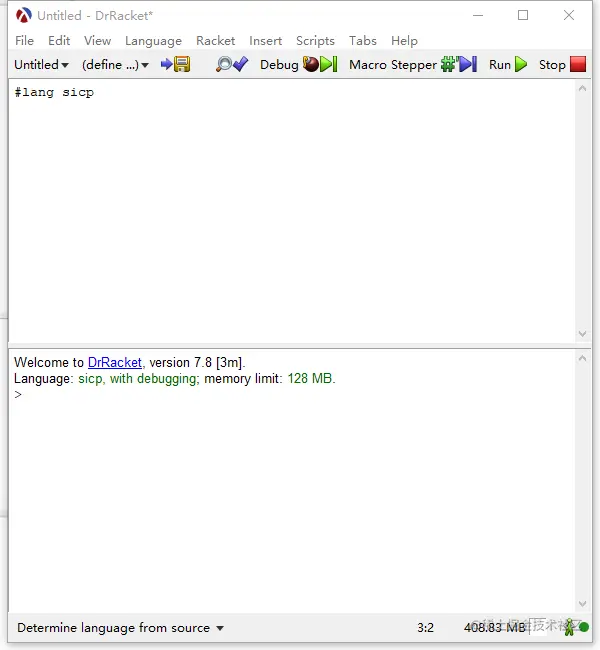Open the File menu
The image size is (600, 650).
click(x=24, y=41)
